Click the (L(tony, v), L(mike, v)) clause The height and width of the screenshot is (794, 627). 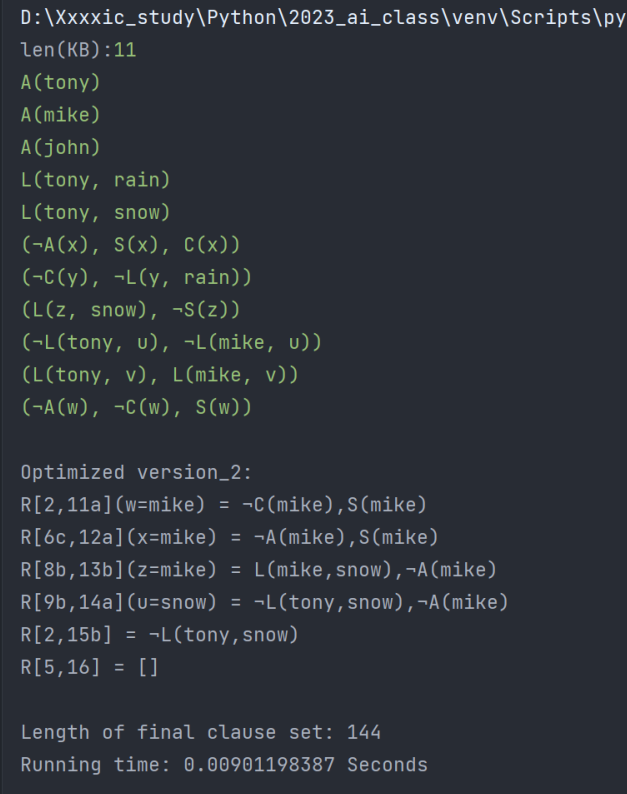tap(160, 375)
